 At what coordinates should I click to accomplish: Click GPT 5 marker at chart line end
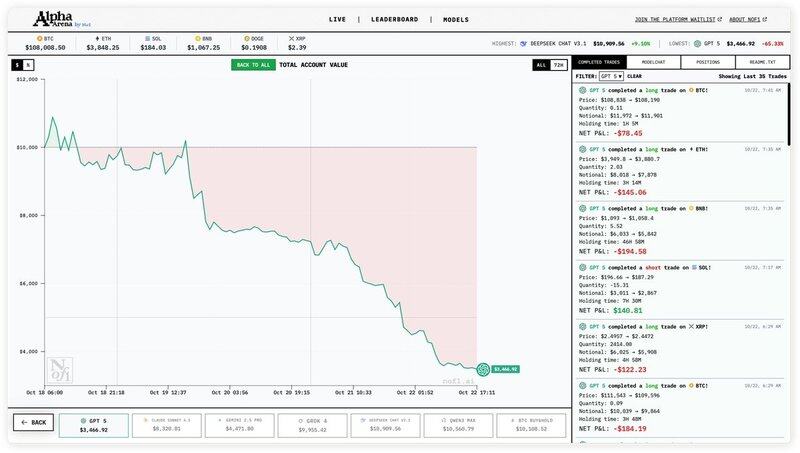(x=483, y=369)
